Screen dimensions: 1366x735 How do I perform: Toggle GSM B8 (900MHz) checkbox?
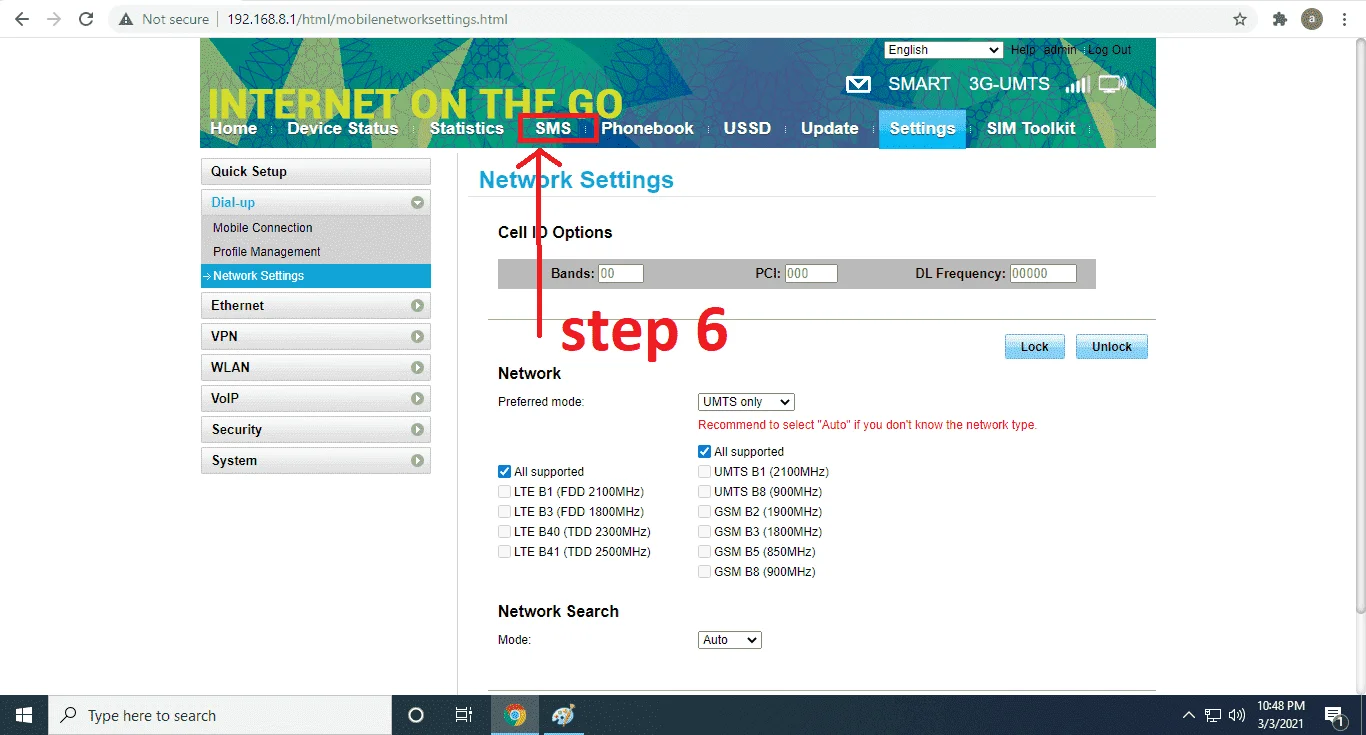(x=705, y=572)
